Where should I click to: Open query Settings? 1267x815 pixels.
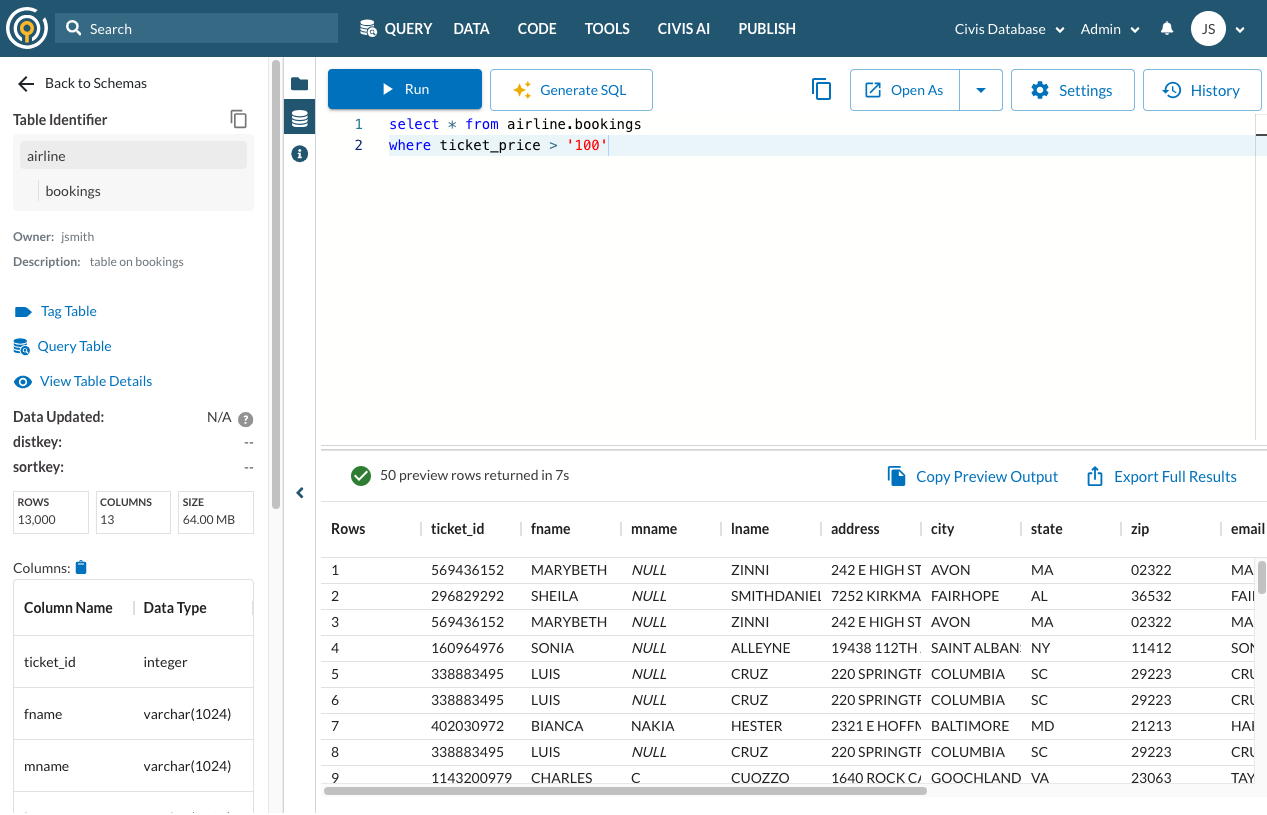coord(1072,90)
